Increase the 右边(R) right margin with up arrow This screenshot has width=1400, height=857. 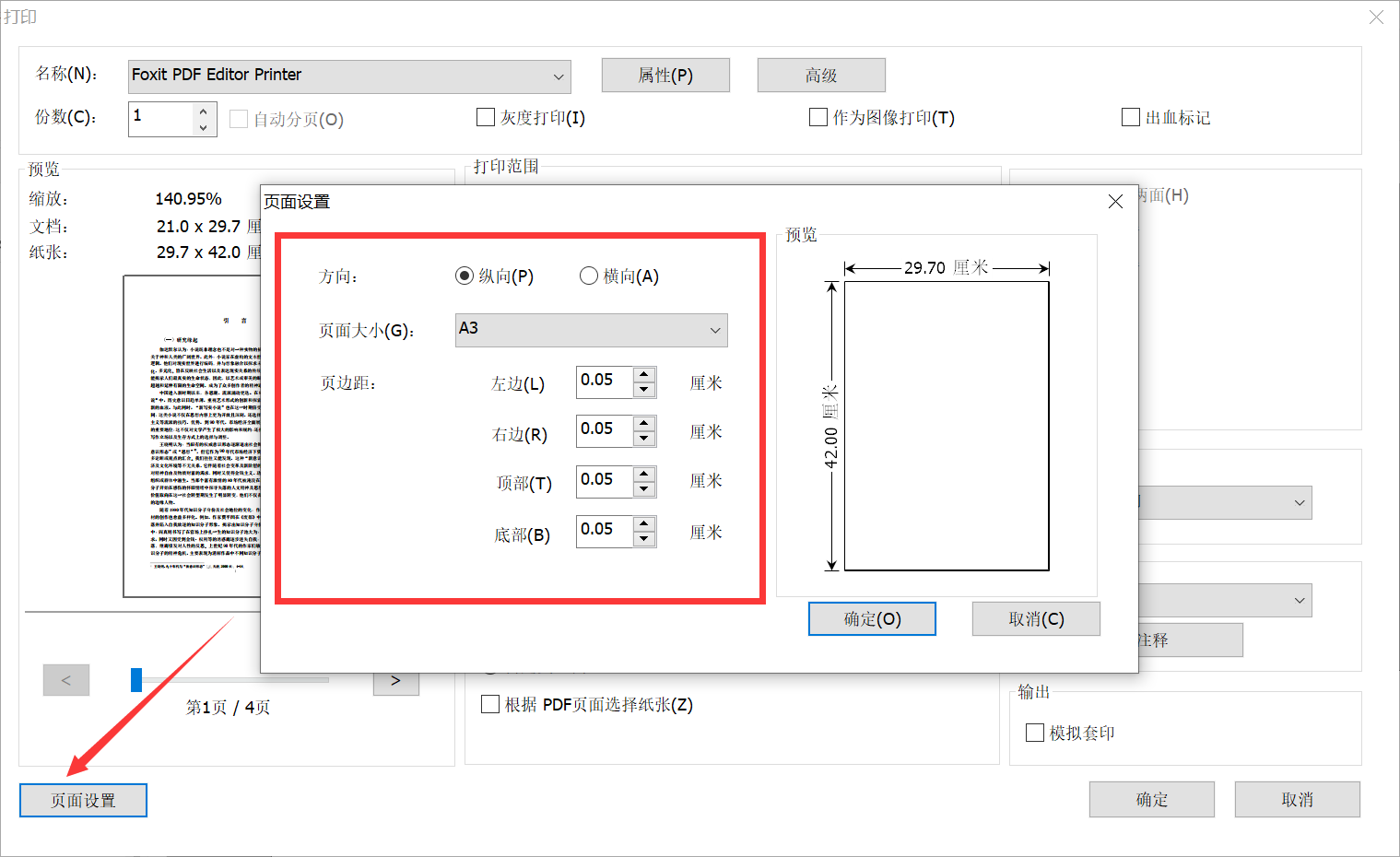[644, 423]
